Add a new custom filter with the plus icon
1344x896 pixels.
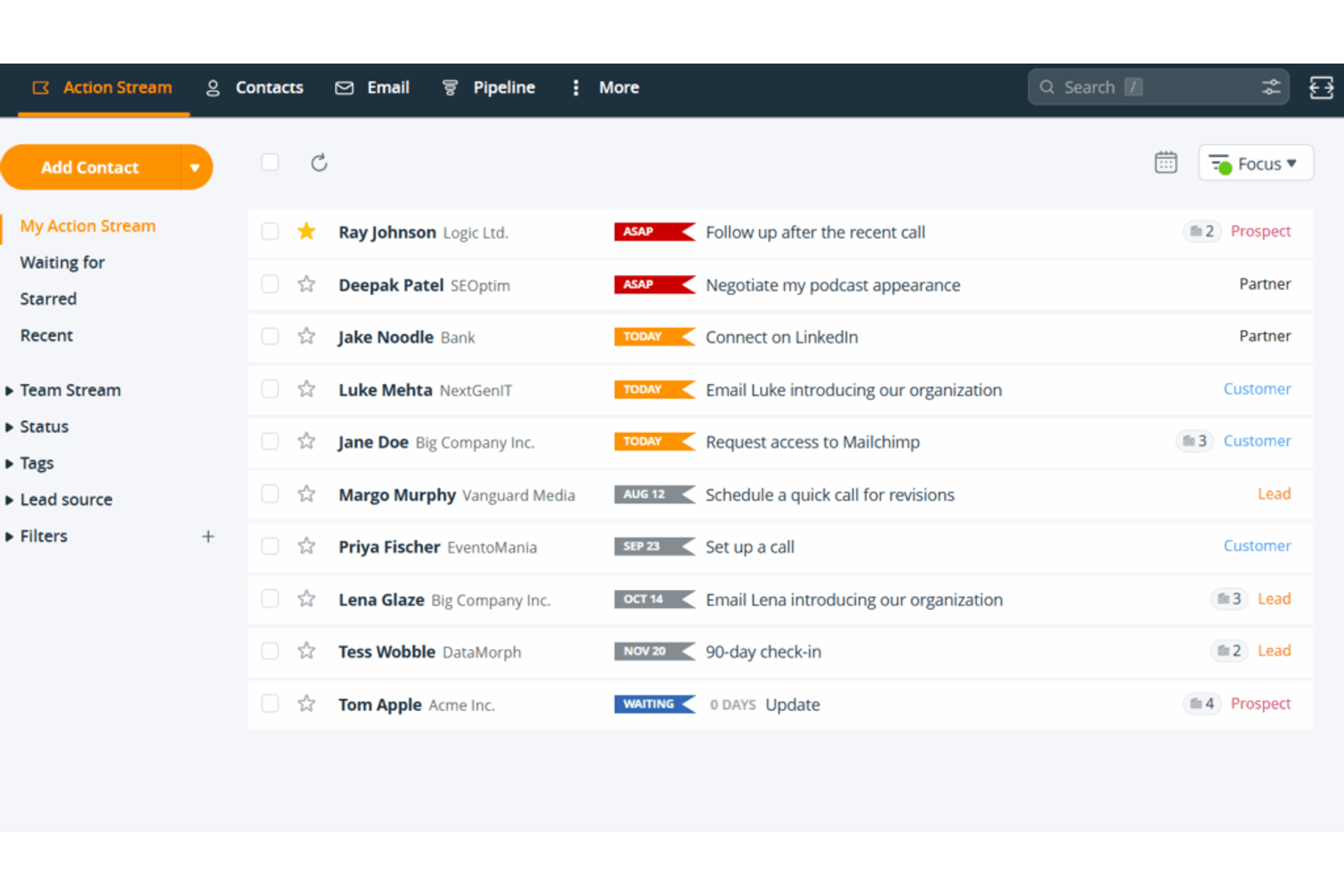(208, 536)
